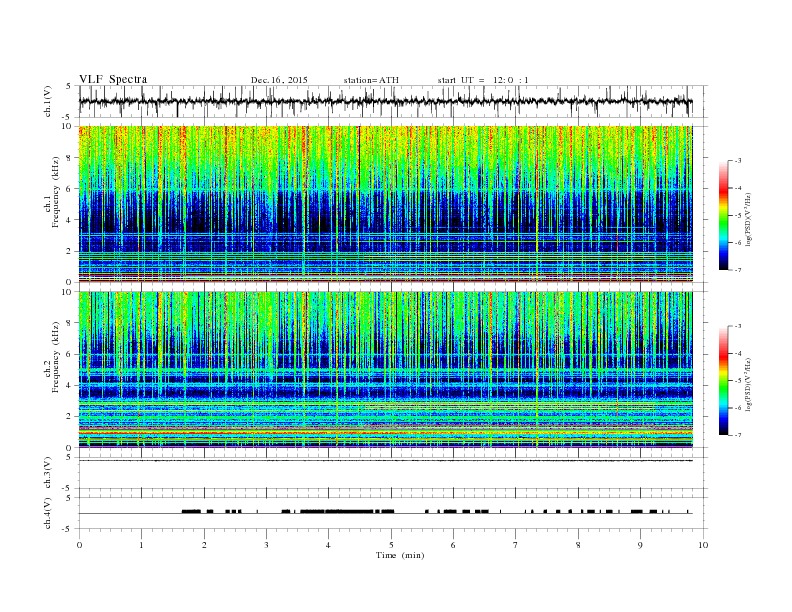
Task: Click the "start UT = 12:0 :1" text
Action: pos(483,80)
